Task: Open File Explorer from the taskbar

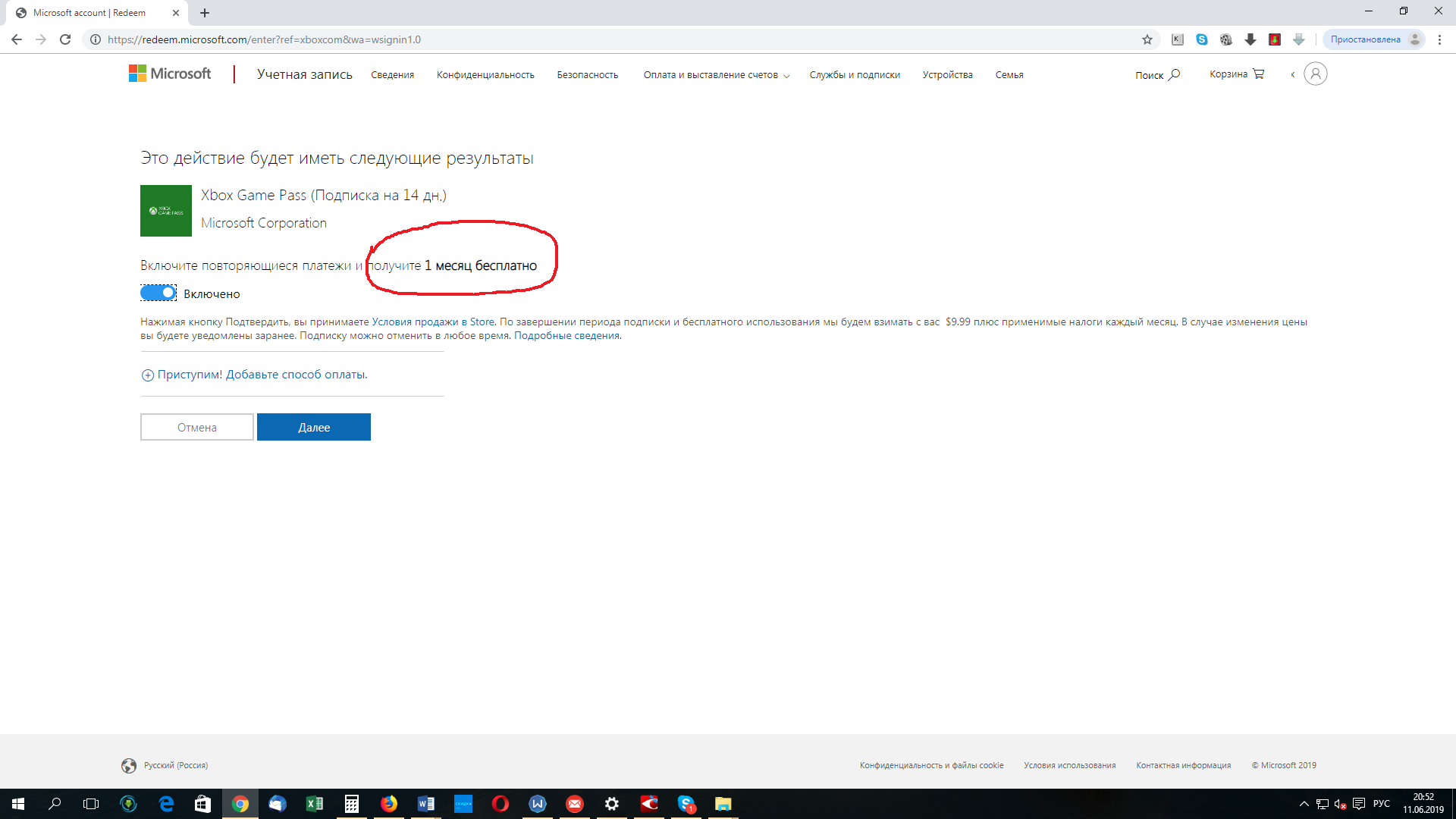Action: pos(723,804)
